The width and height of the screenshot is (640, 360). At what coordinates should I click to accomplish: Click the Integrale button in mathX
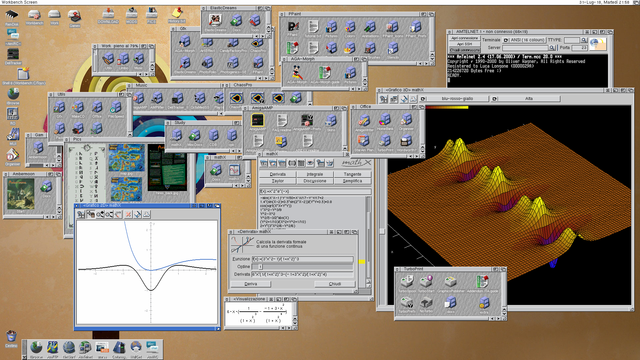[315, 174]
